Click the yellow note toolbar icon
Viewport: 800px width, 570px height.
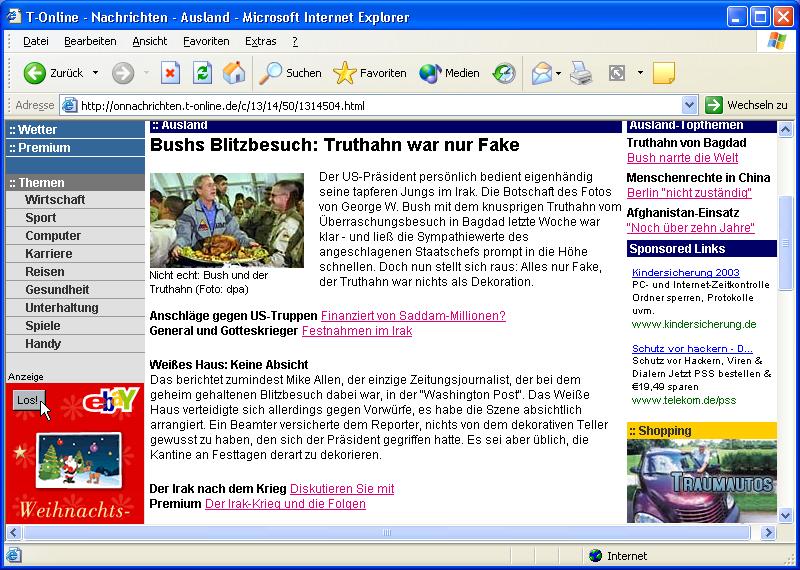(x=664, y=73)
